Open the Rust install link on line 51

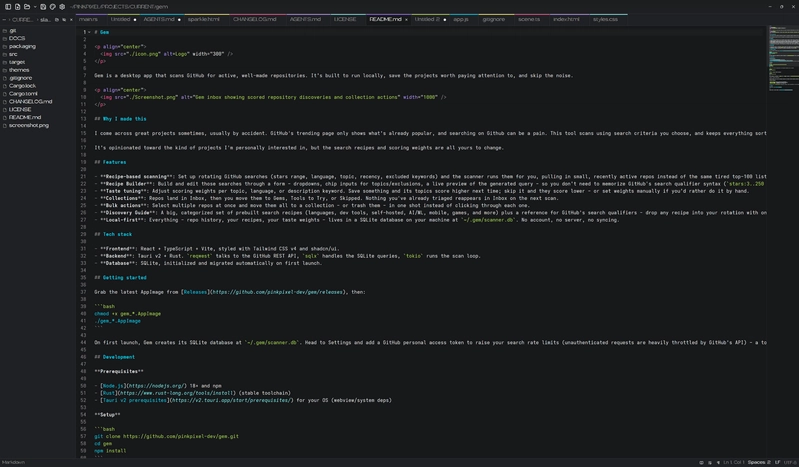click(111, 393)
